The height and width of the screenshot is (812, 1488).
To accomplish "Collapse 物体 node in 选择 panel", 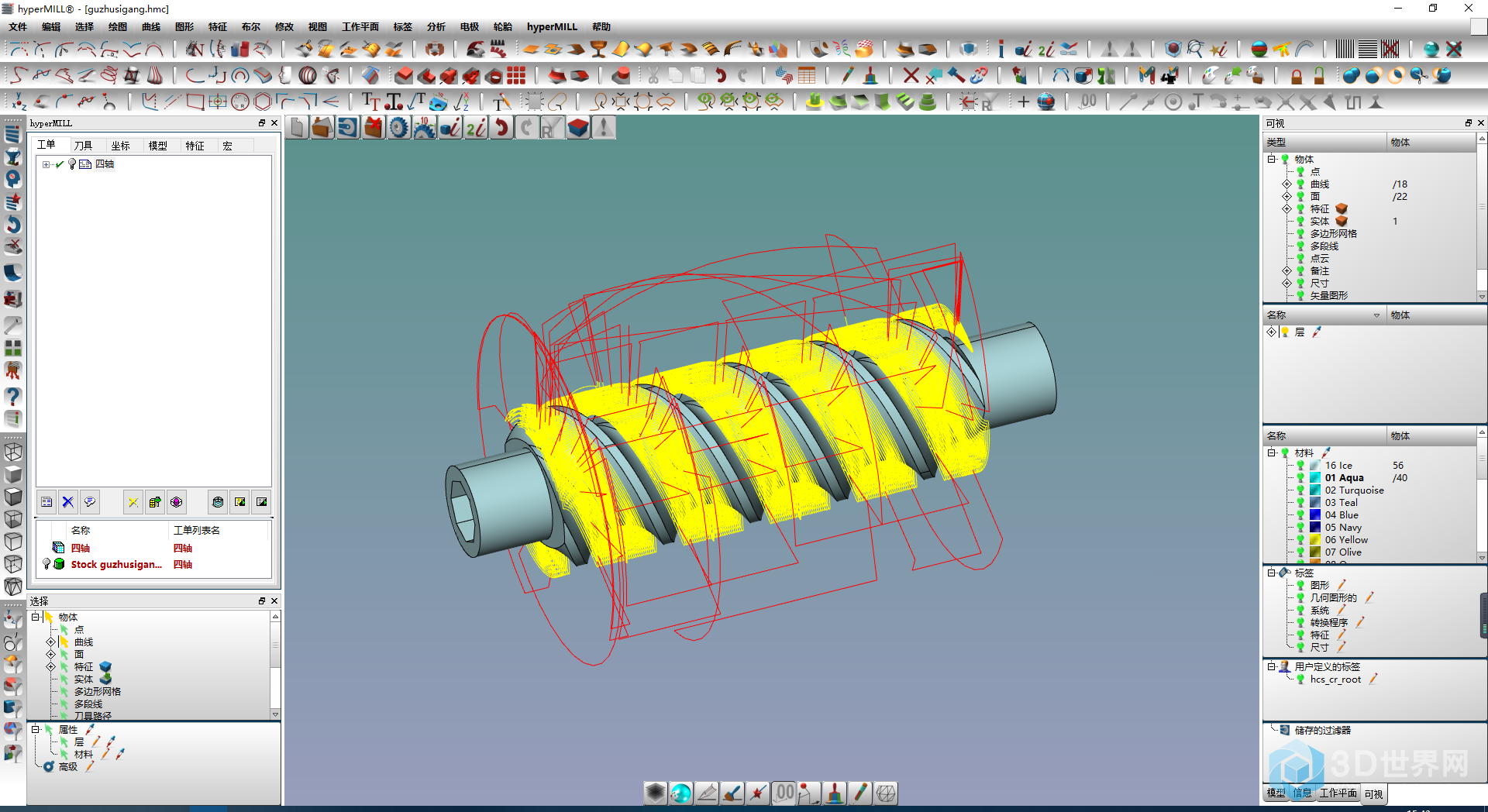I will click(x=36, y=617).
